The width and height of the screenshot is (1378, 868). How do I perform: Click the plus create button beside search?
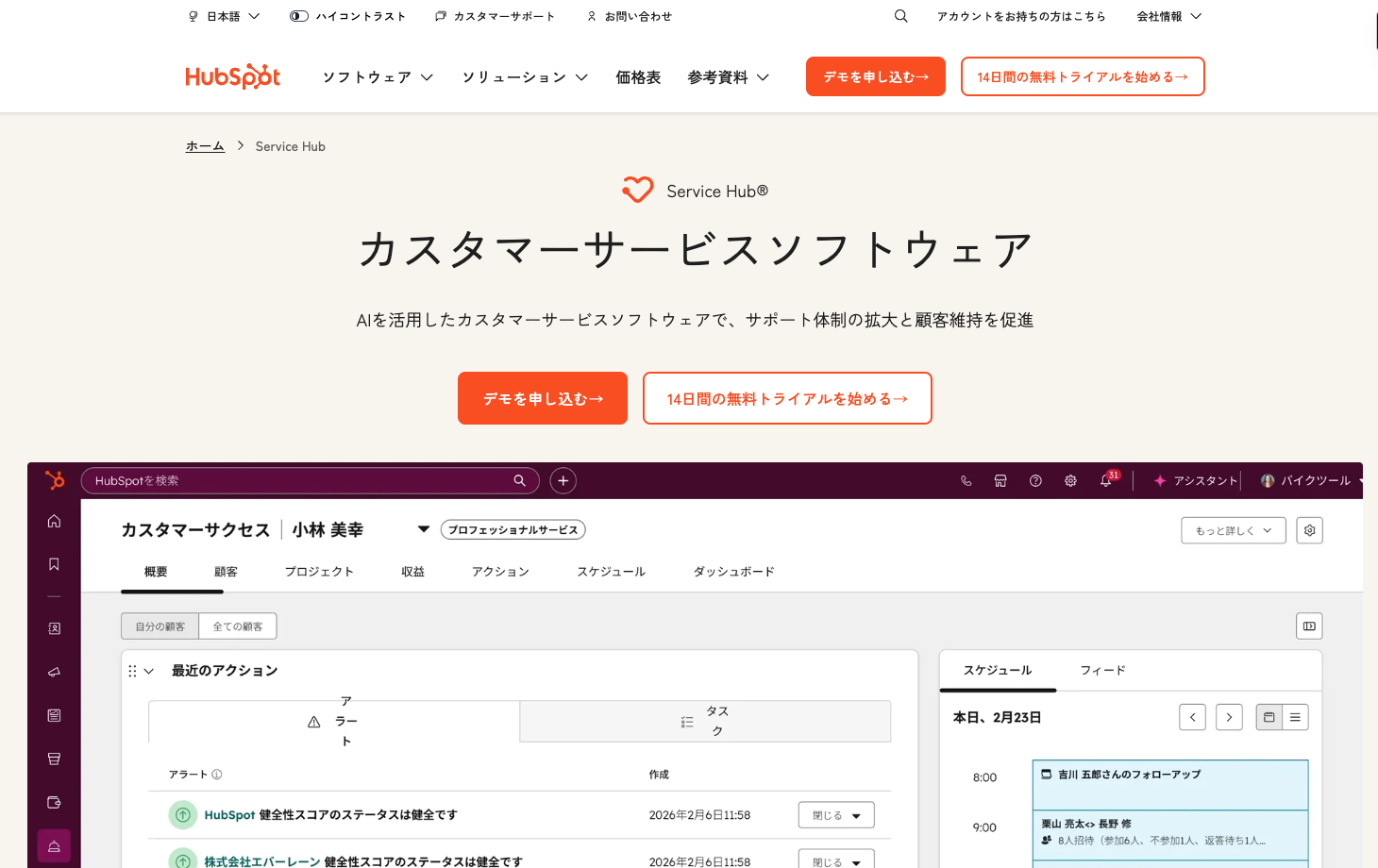563,481
